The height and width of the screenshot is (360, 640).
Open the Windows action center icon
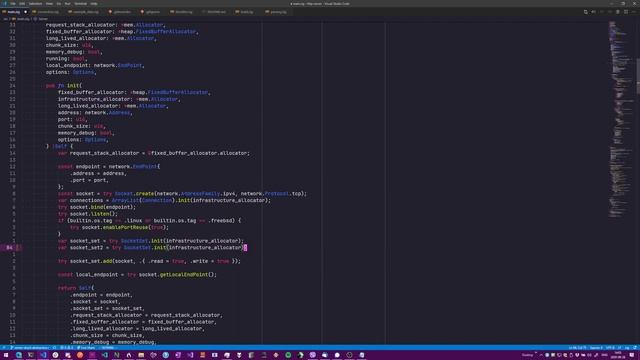(631, 355)
